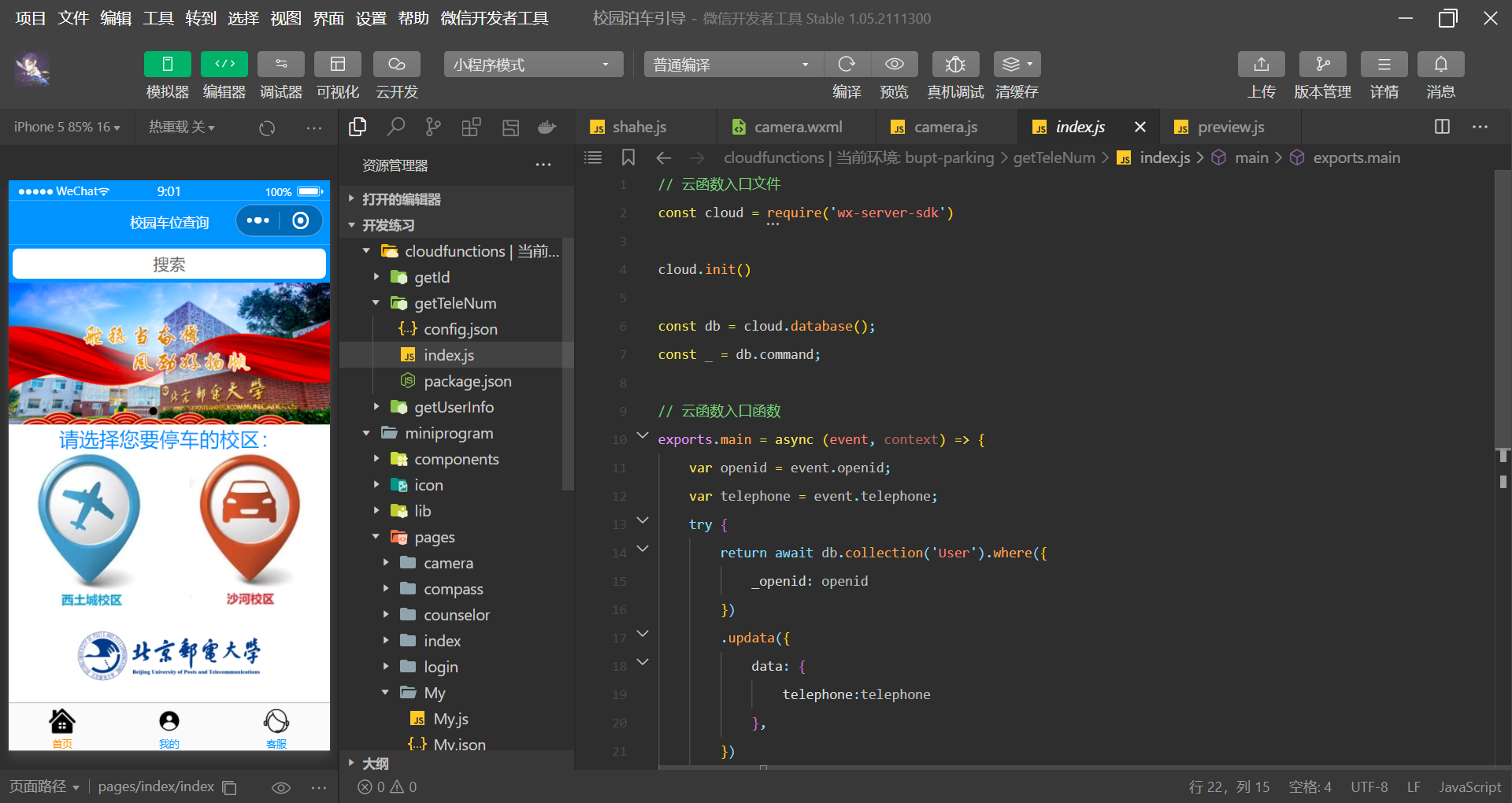Open the 文件 menu

[x=73, y=18]
